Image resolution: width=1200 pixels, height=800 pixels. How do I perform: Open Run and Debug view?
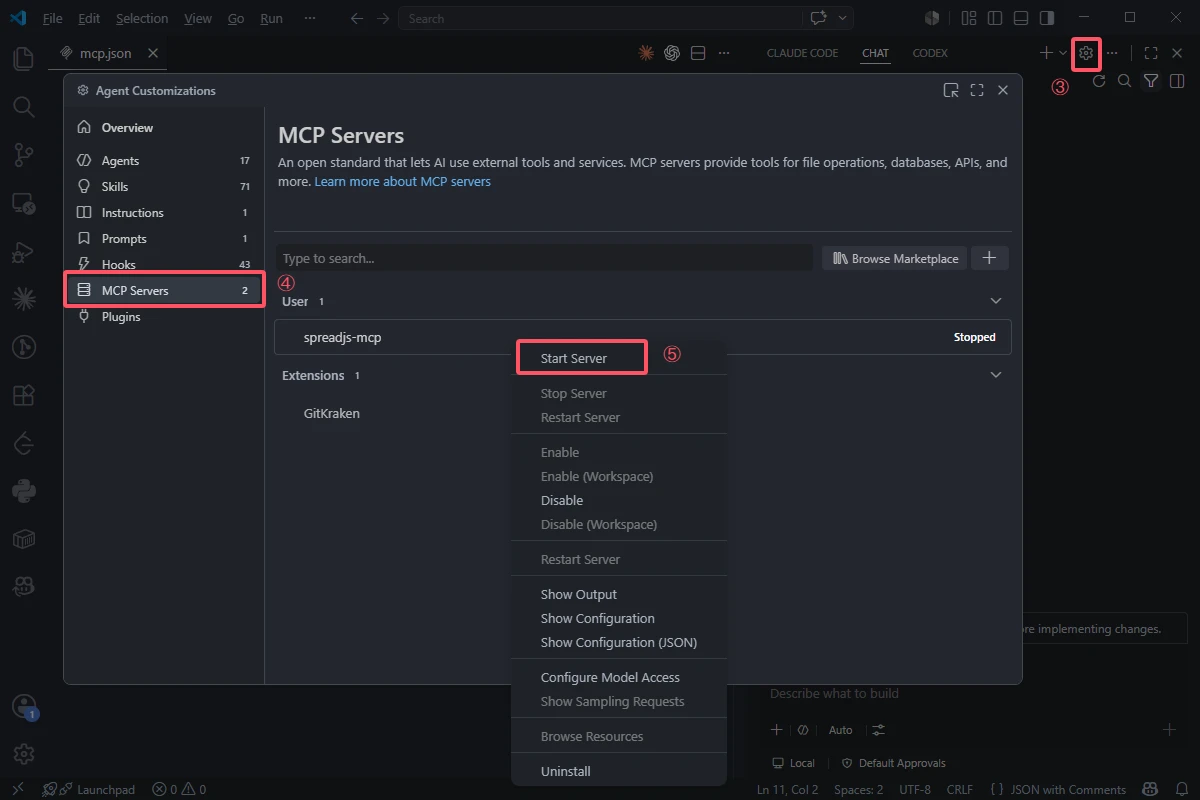click(23, 251)
